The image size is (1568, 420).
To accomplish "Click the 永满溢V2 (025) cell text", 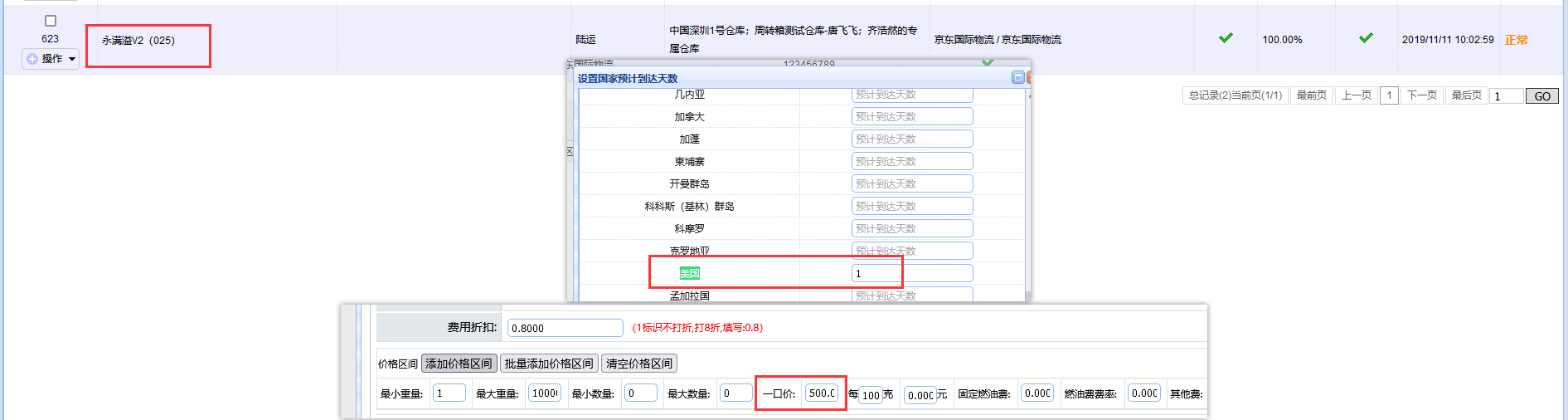I will (138, 41).
